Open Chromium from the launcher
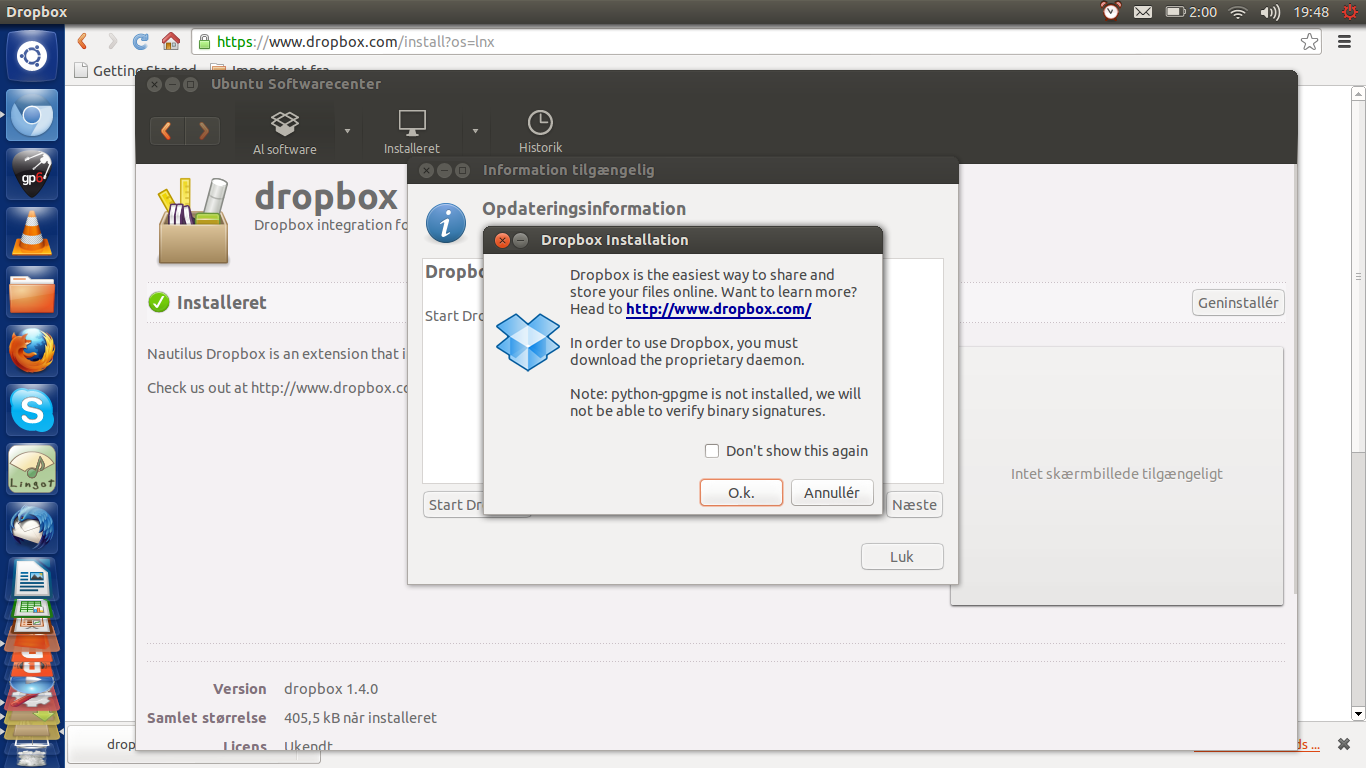The image size is (1366, 768). (32, 115)
